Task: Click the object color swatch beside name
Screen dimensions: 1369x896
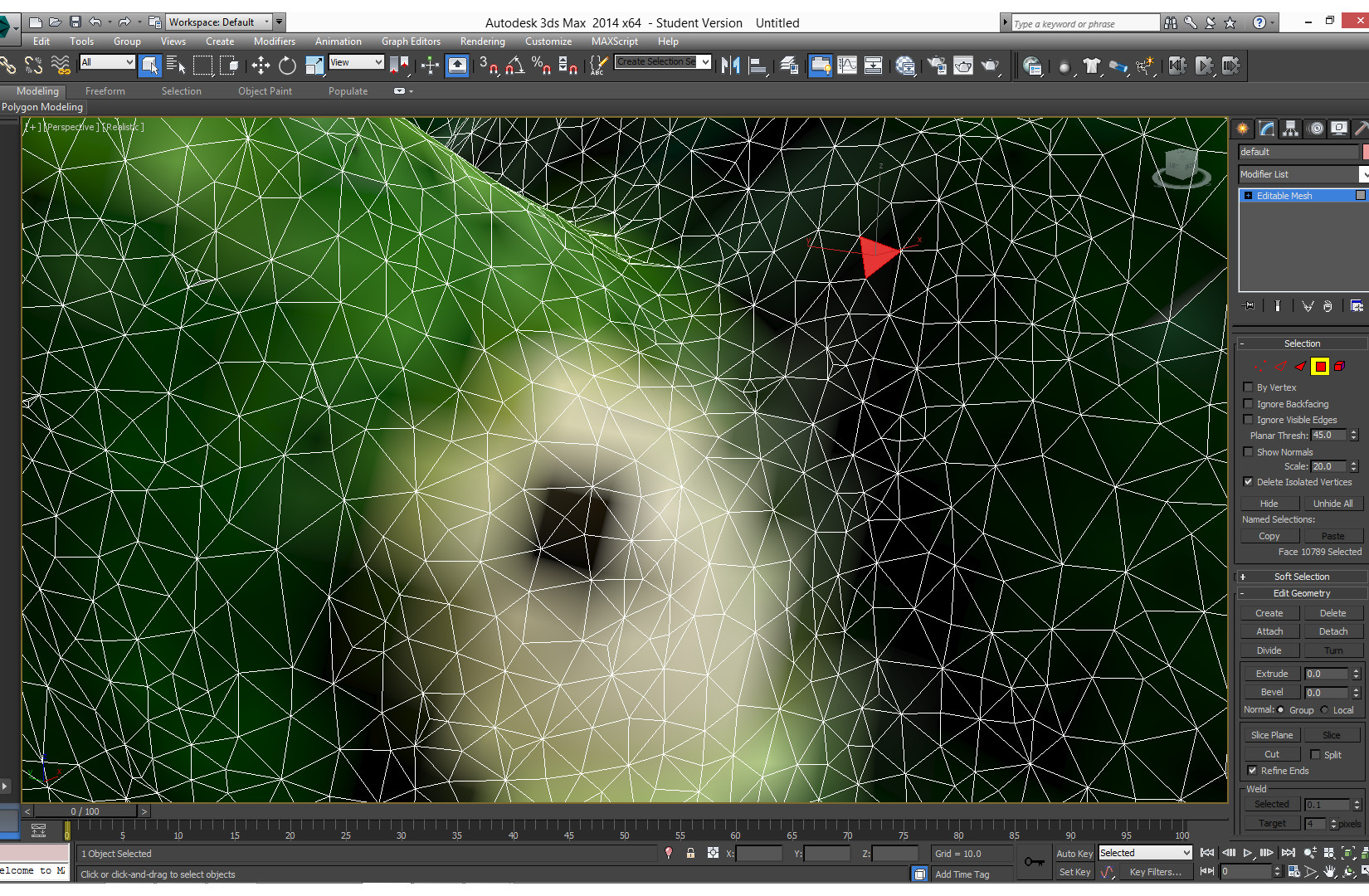Action: tap(1365, 152)
